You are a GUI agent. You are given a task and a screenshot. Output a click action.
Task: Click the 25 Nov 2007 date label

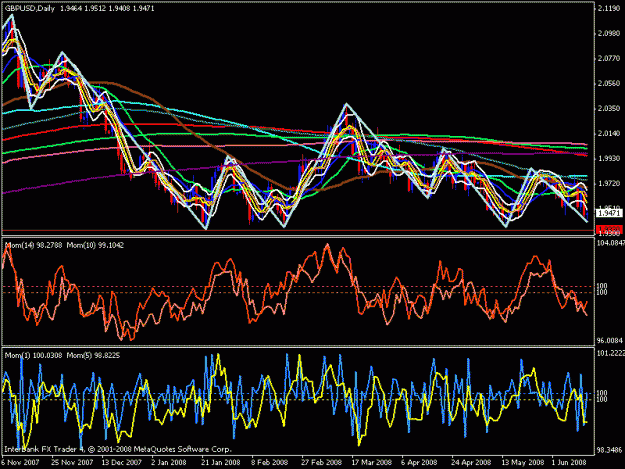[72, 462]
